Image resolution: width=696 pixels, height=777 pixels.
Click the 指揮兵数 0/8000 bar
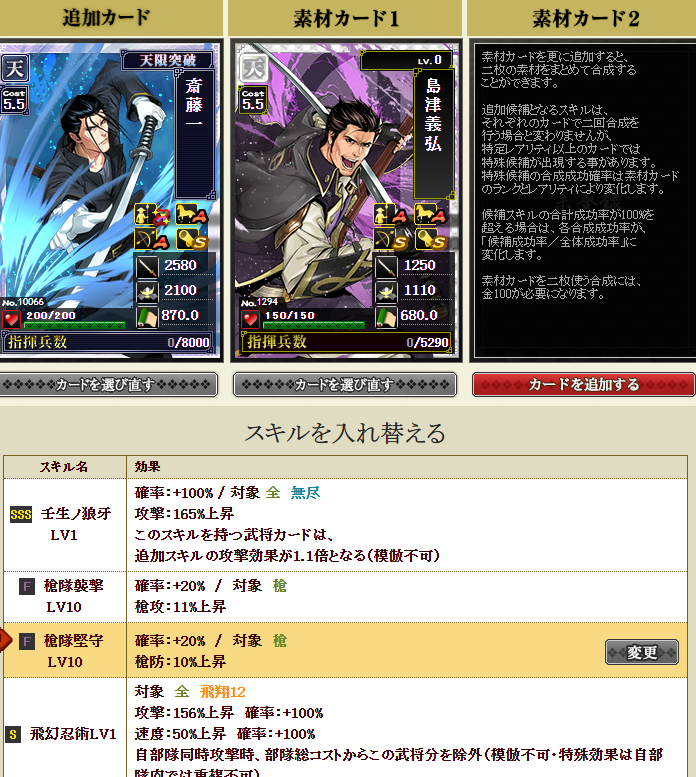coord(107,342)
